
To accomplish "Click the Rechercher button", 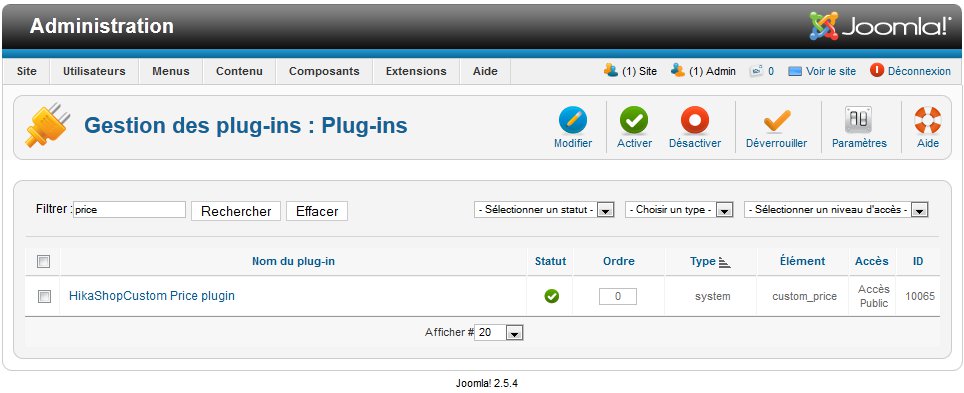I will [x=236, y=211].
